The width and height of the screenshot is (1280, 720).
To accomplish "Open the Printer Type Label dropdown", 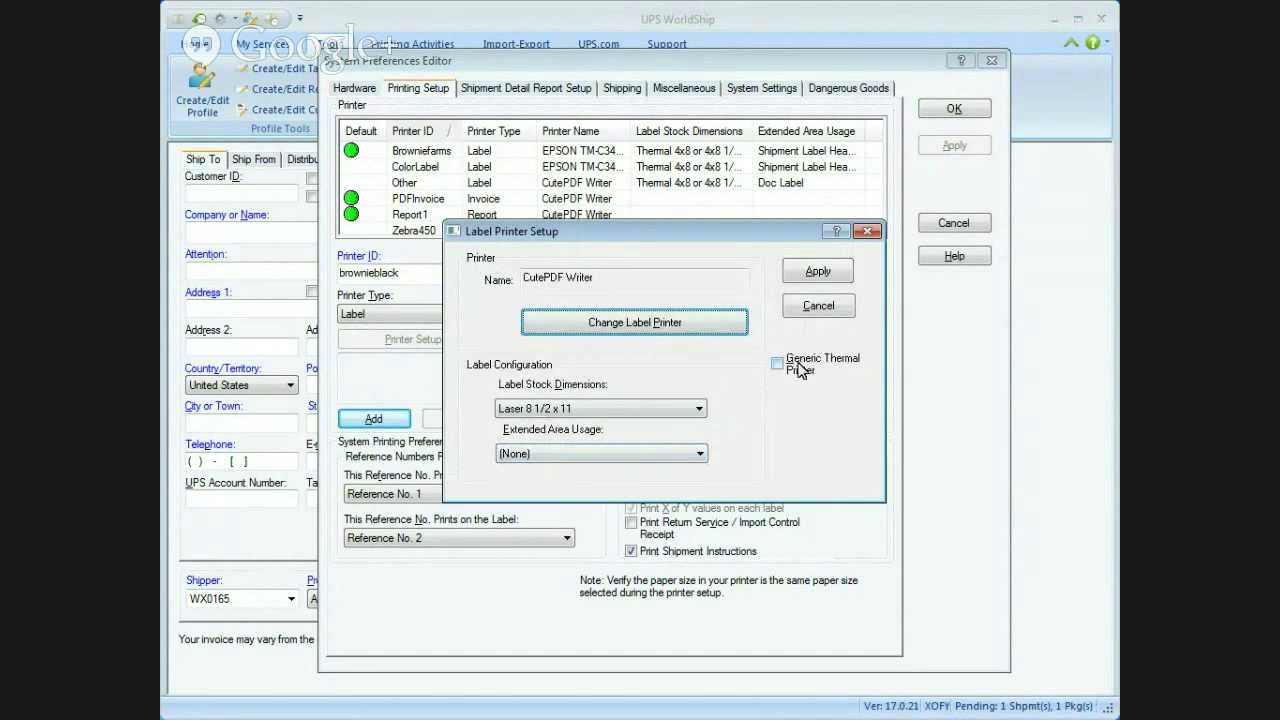I will pos(390,314).
